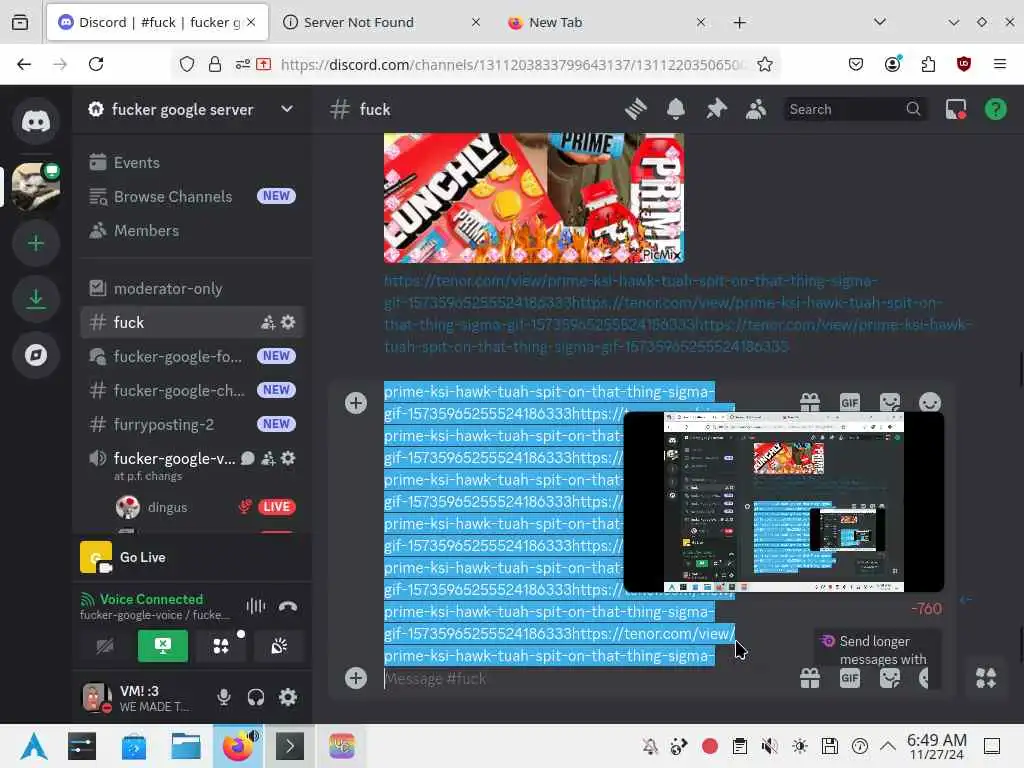Open uBlock Origin shield icon
1024x768 pixels.
pyautogui.click(x=963, y=64)
